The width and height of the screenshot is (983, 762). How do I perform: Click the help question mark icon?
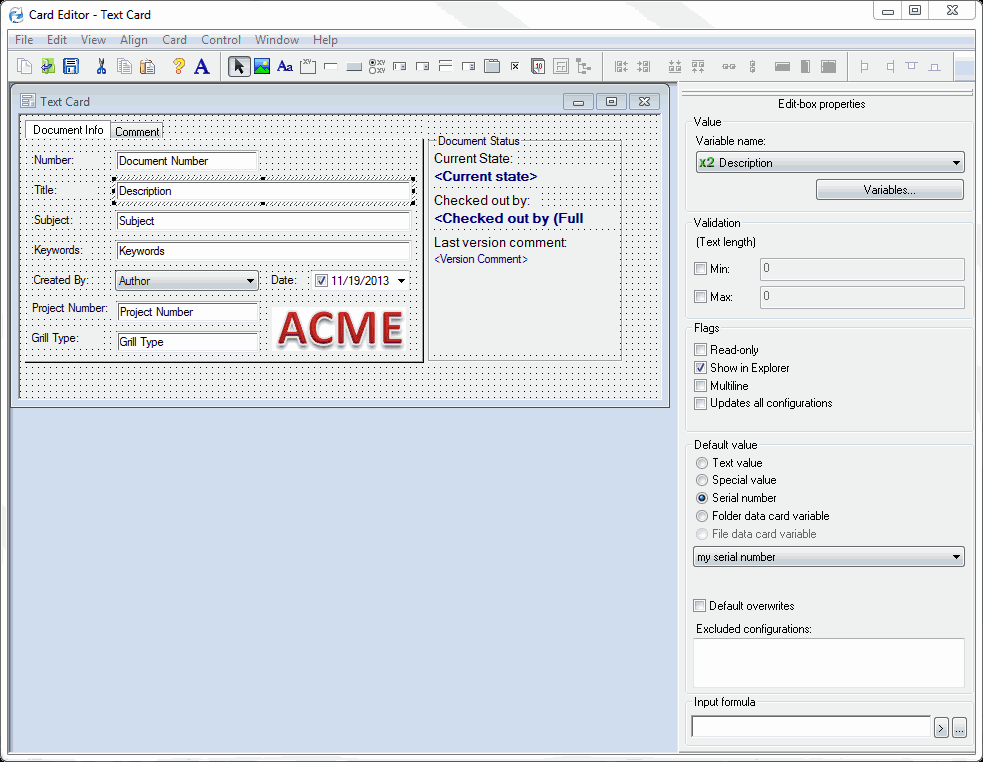click(178, 67)
